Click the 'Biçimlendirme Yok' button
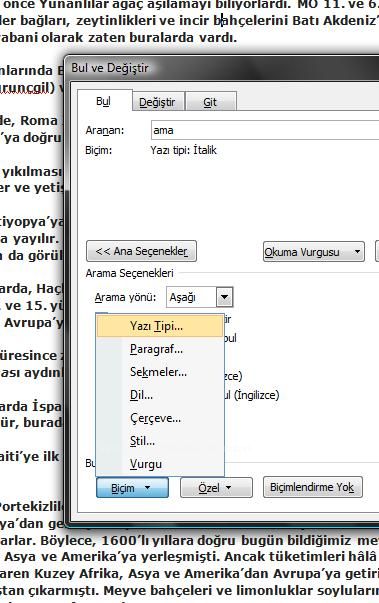The height and width of the screenshot is (603, 379). (x=313, y=487)
